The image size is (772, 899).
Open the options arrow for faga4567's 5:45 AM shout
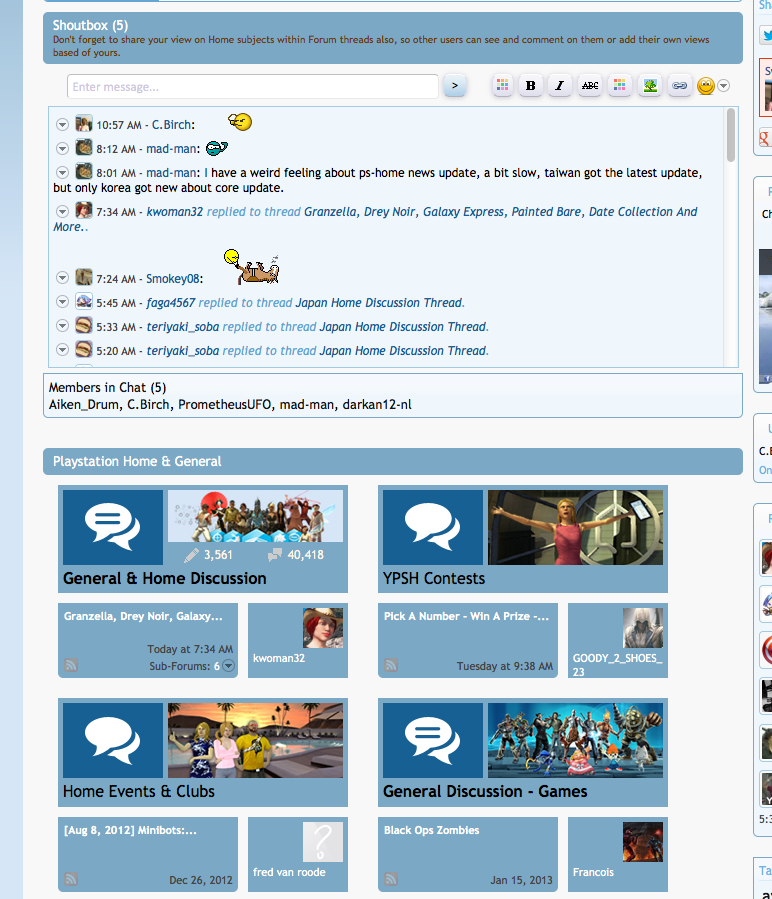tap(63, 302)
